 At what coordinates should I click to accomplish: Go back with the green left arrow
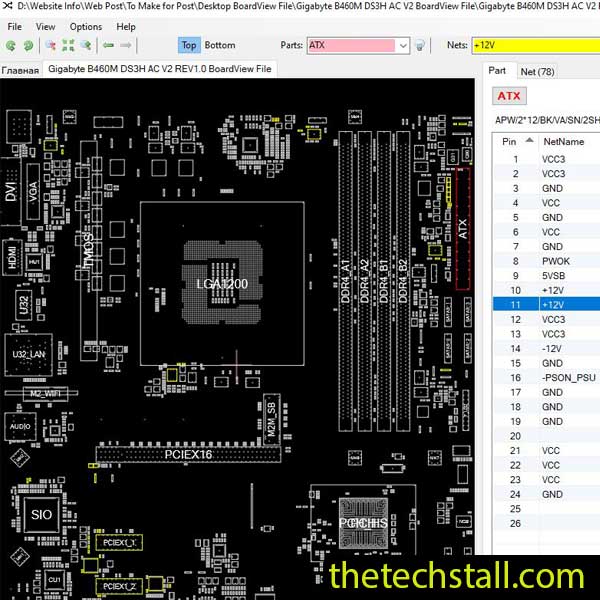click(x=109, y=46)
